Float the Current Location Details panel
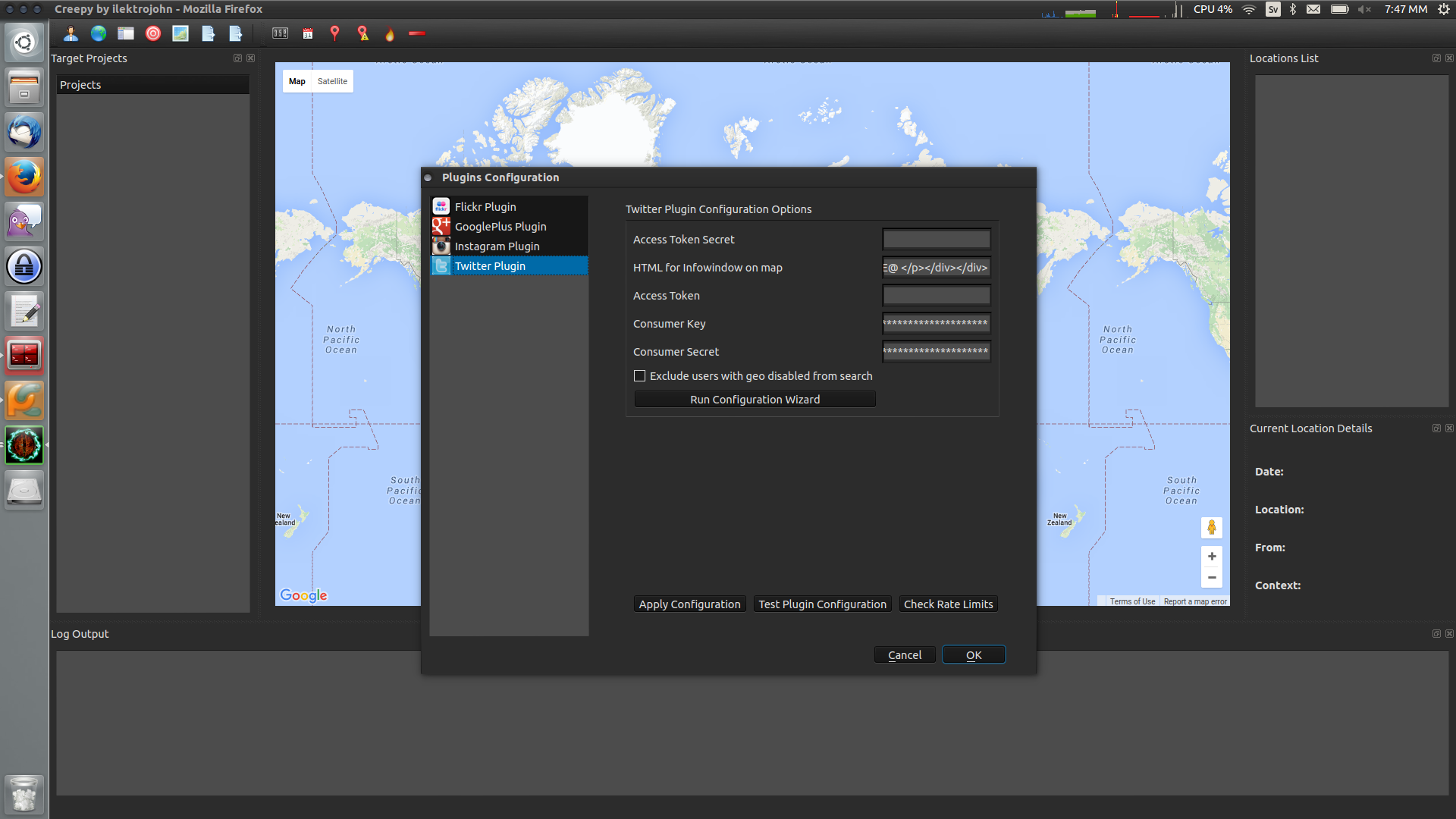This screenshot has width=1456, height=819. (x=1436, y=428)
